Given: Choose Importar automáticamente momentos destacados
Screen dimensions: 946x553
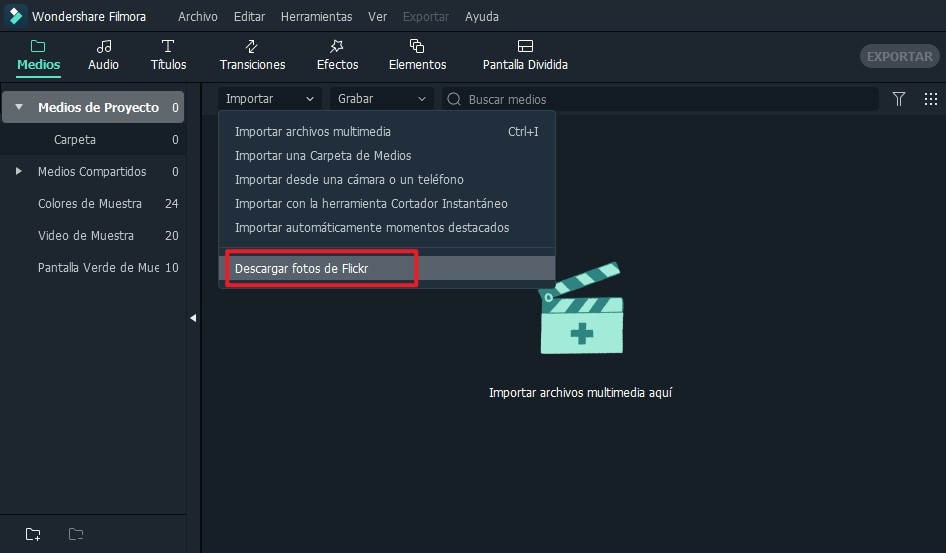Looking at the screenshot, I should click(387, 228).
